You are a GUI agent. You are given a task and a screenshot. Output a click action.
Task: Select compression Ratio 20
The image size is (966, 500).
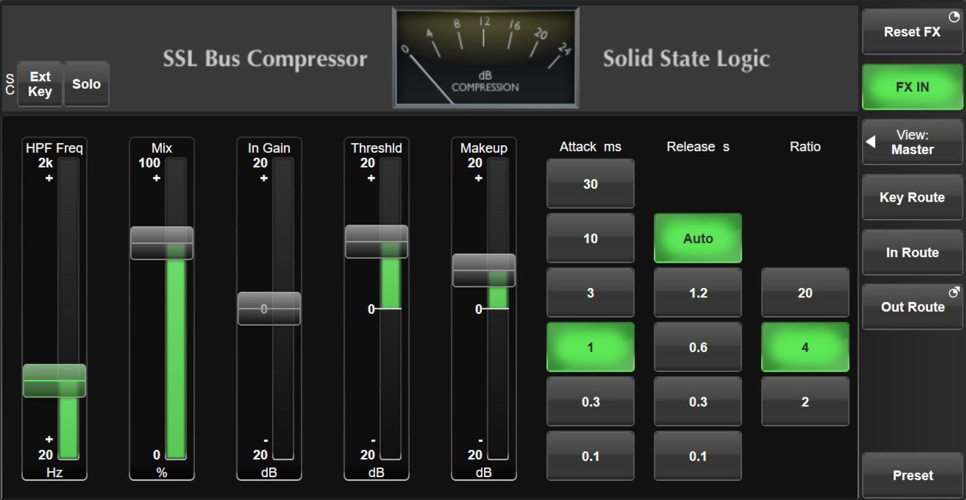click(x=805, y=292)
